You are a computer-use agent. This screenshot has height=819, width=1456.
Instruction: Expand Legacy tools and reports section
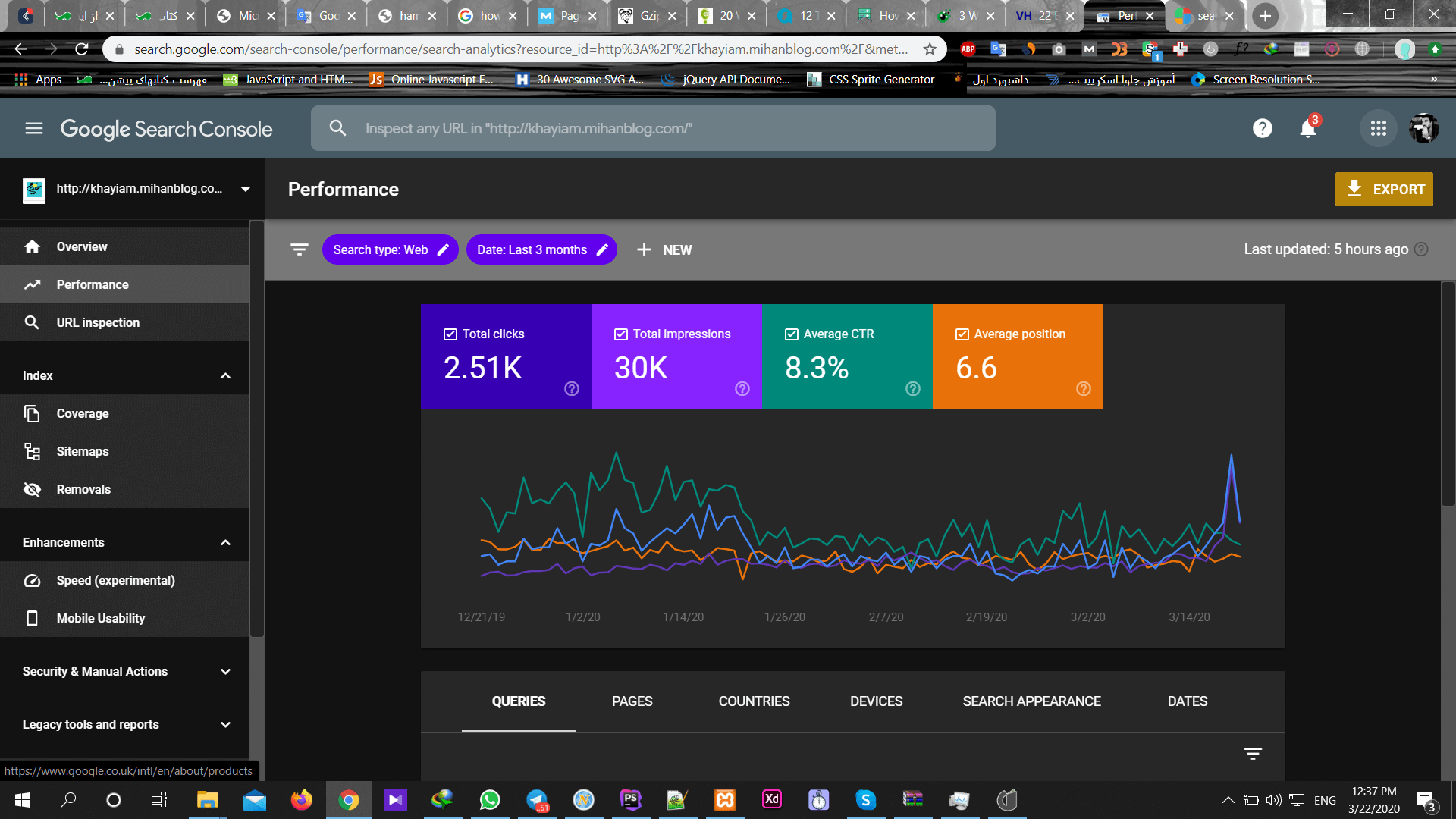(225, 724)
